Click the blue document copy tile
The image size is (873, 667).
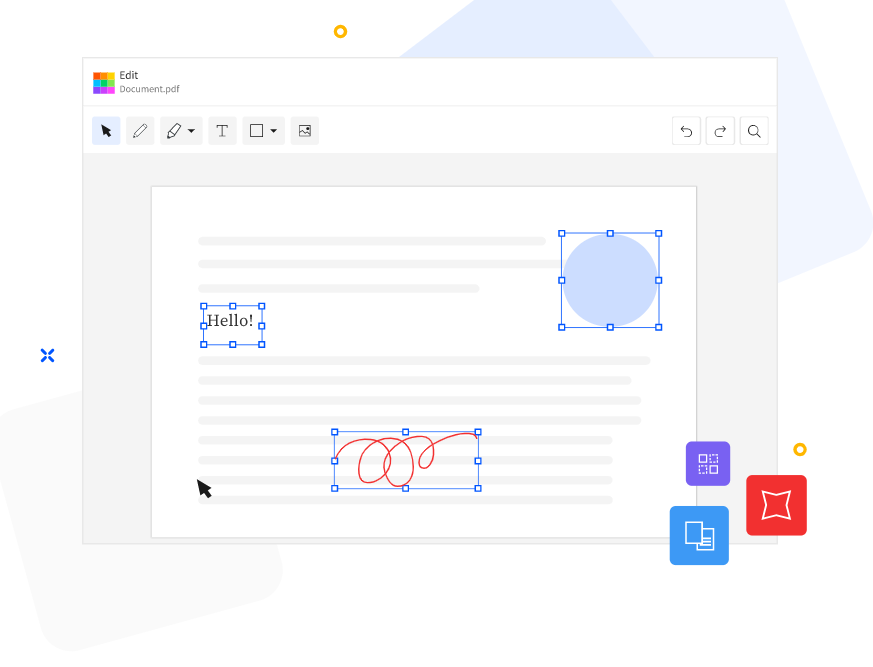pyautogui.click(x=699, y=535)
